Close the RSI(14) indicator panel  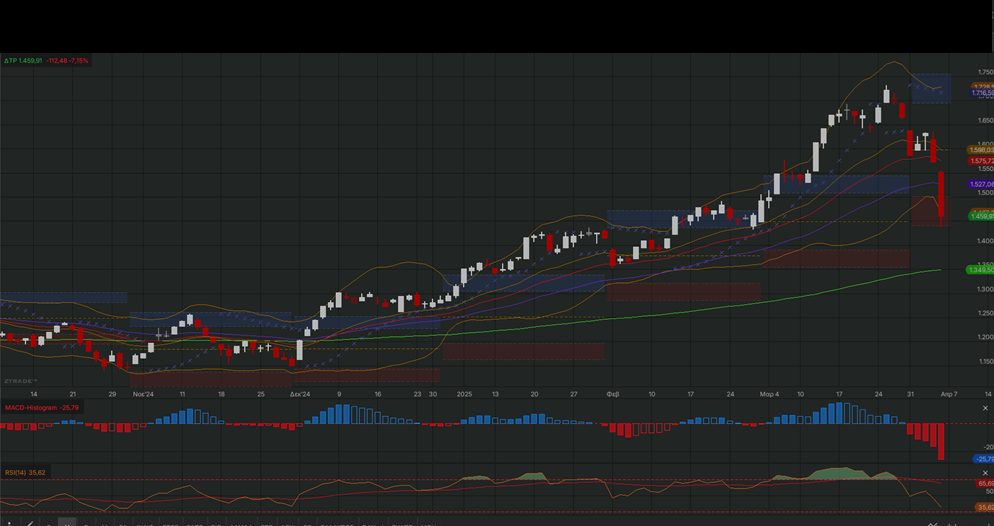(985, 473)
